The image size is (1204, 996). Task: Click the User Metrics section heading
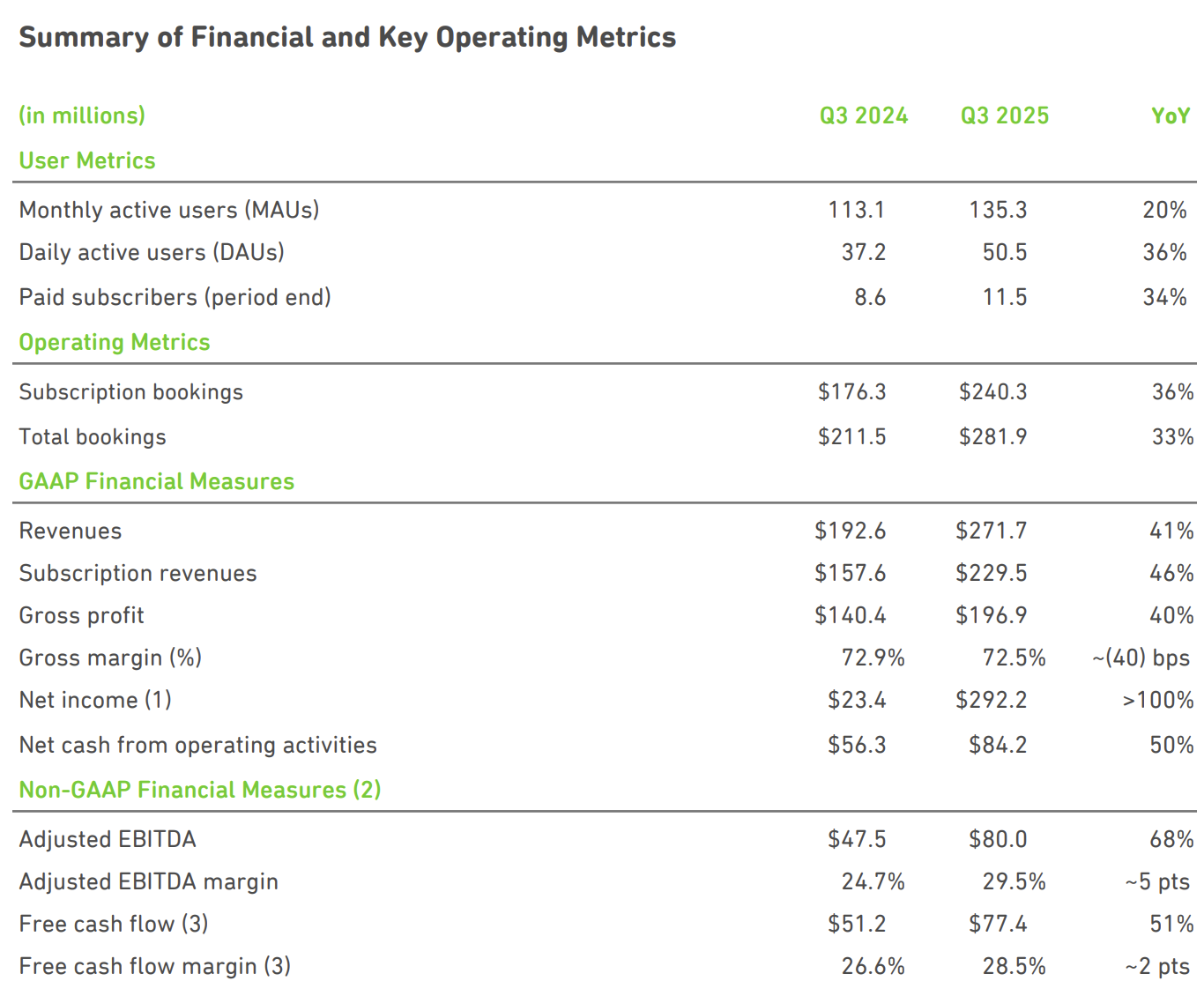(x=87, y=160)
